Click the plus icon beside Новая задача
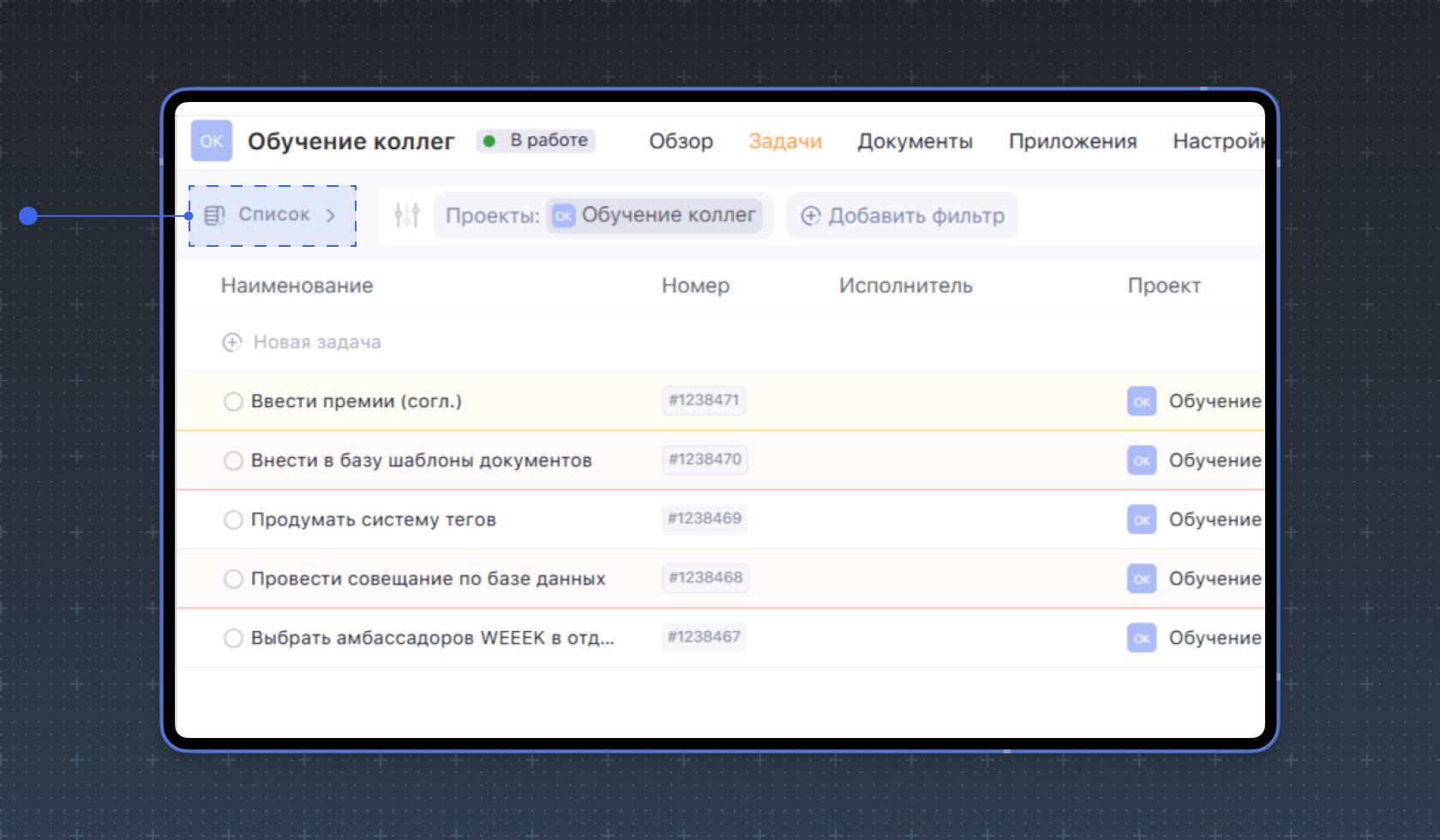 231,342
